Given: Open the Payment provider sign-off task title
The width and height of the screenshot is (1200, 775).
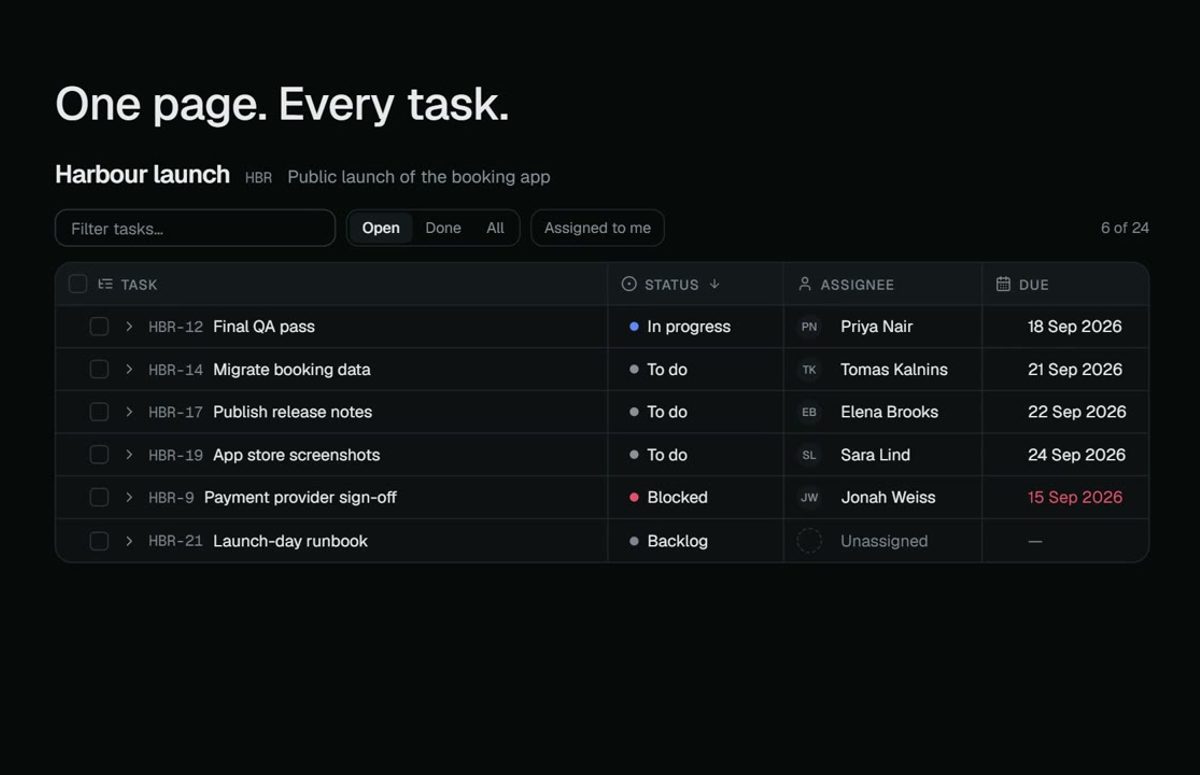Looking at the screenshot, I should (300, 497).
